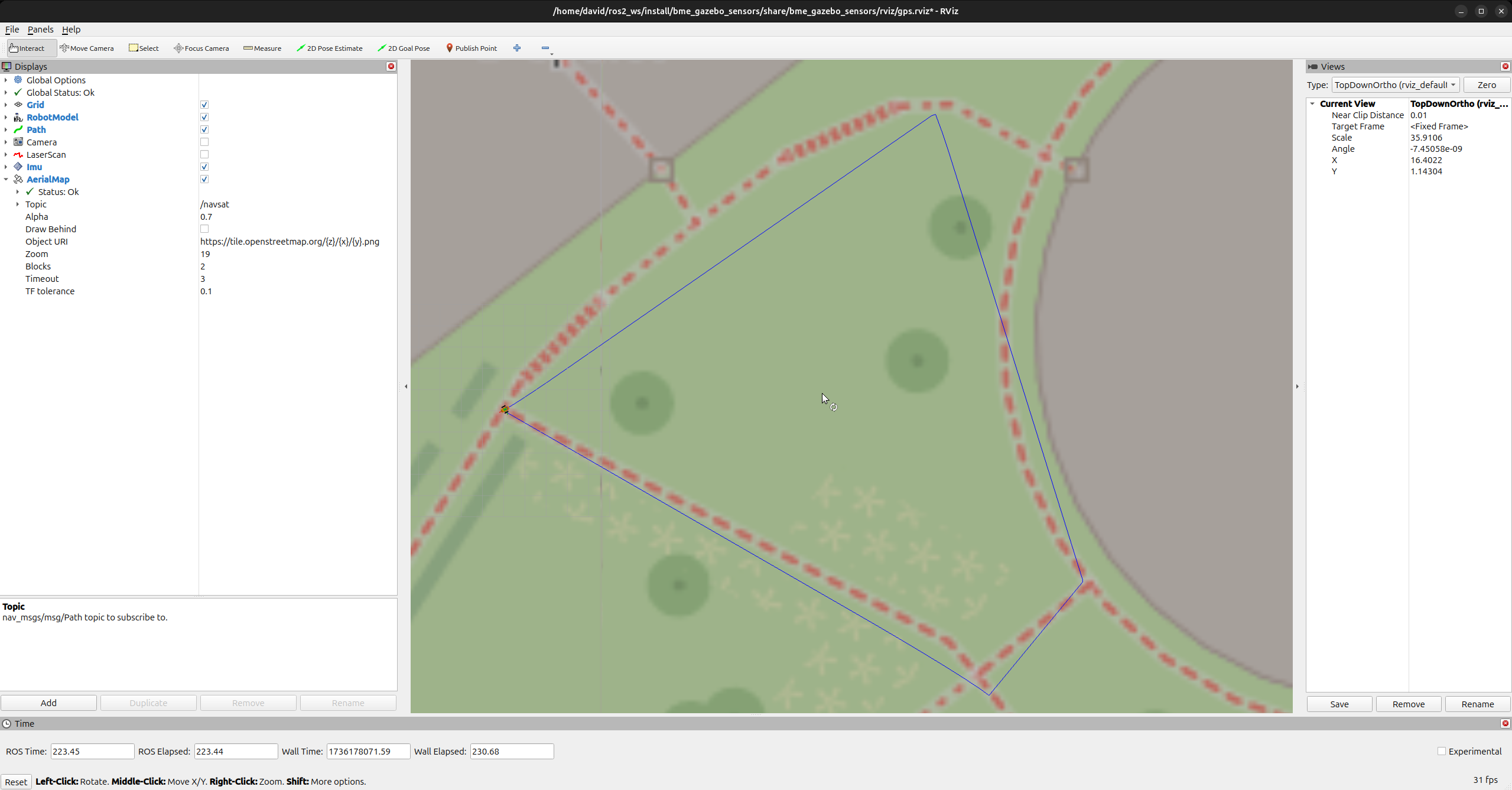This screenshot has width=1512, height=790.
Task: Enable the LaserScan display checkbox
Action: point(204,154)
